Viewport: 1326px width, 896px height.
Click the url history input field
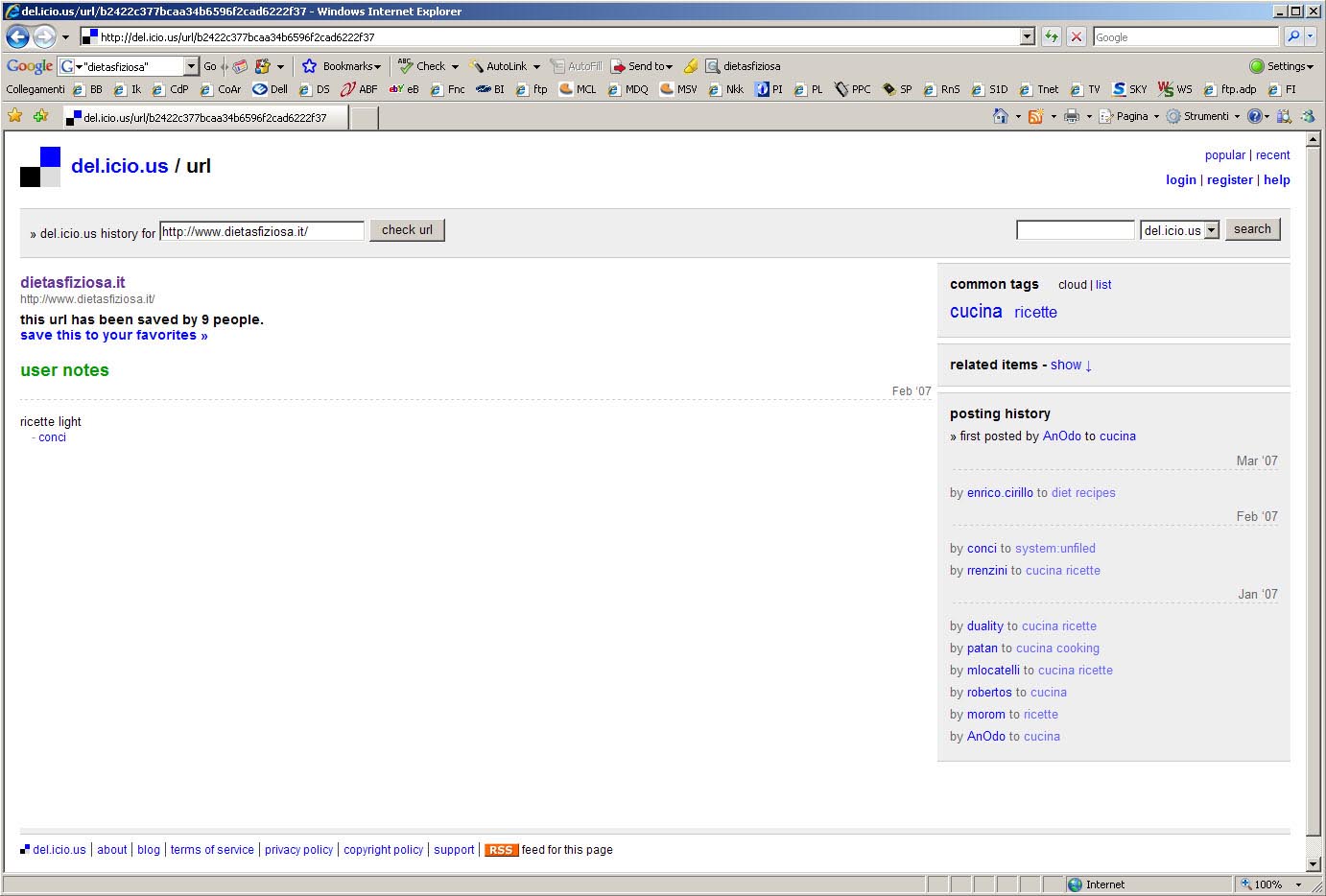262,231
